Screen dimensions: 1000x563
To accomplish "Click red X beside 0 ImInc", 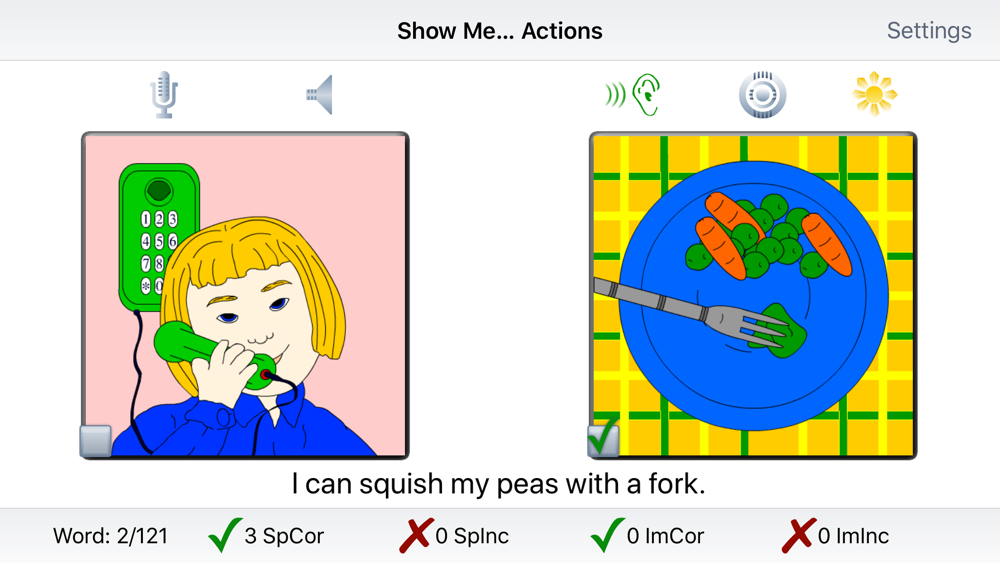I will [799, 535].
